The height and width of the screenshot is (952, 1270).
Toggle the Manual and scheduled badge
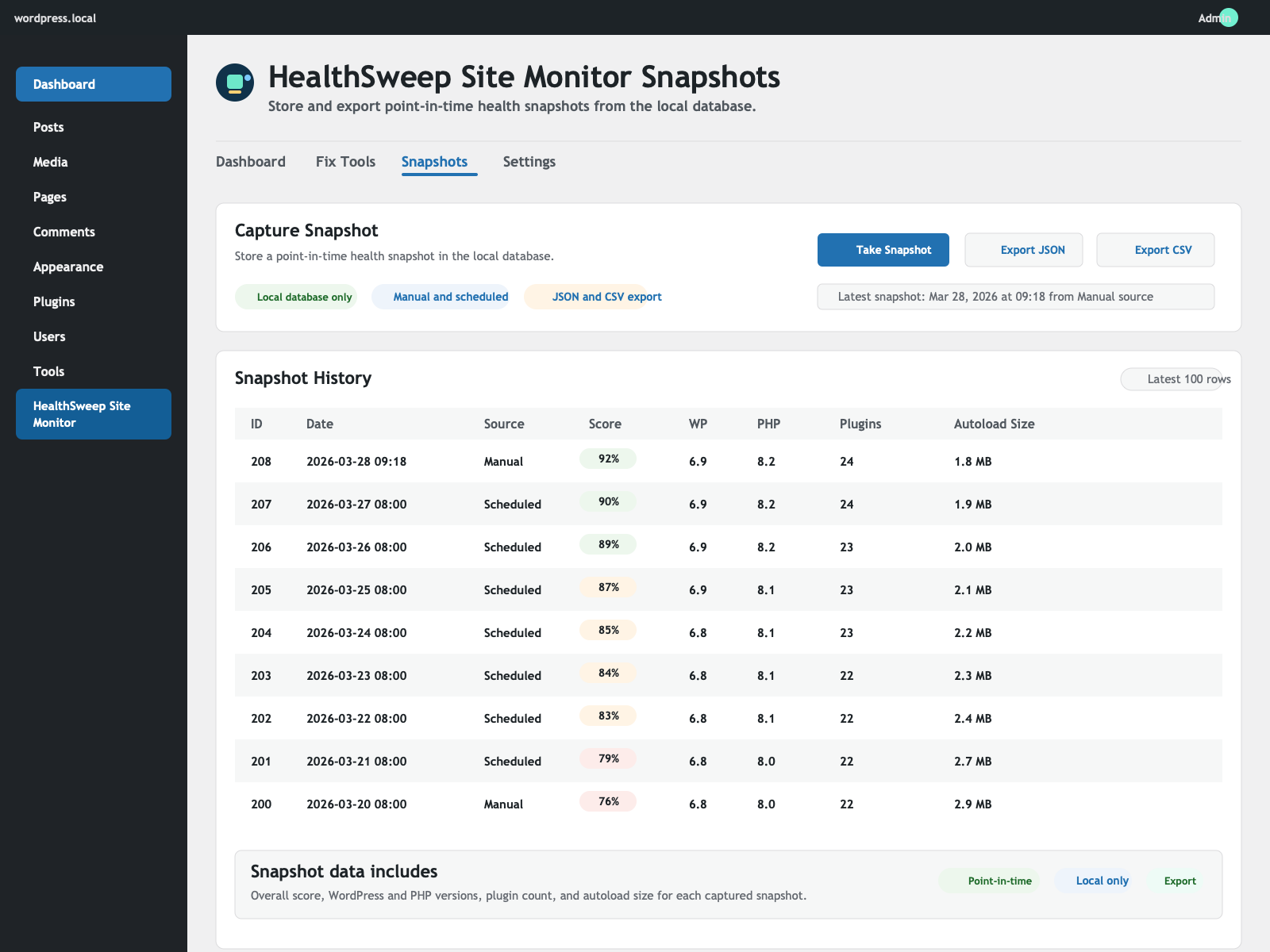point(441,297)
